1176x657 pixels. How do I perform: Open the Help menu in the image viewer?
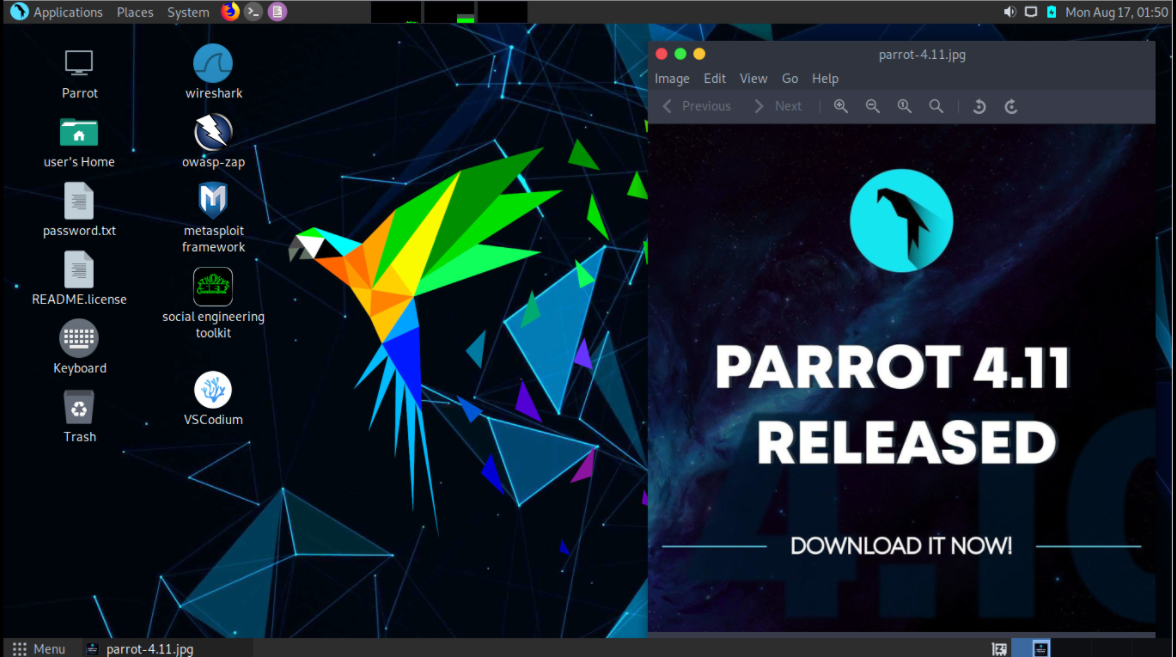(825, 78)
